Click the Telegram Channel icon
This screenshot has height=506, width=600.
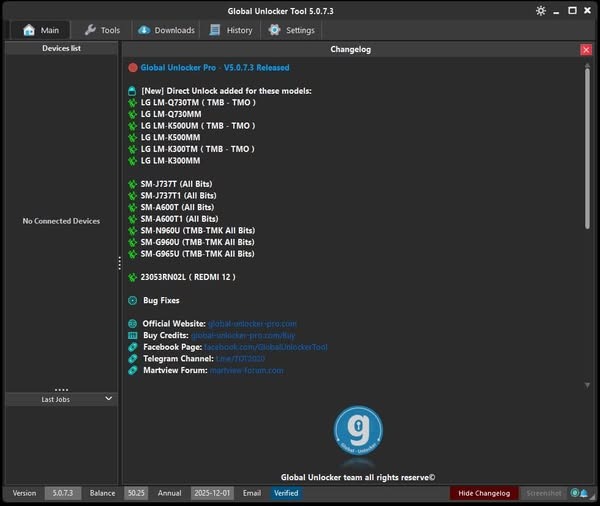[x=133, y=358]
